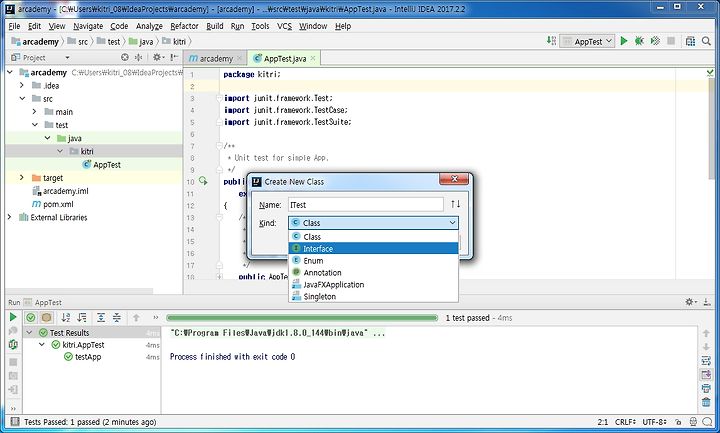Click the toggle auto-test icon in Run sidebar
The width and height of the screenshot is (720, 433).
point(13,345)
